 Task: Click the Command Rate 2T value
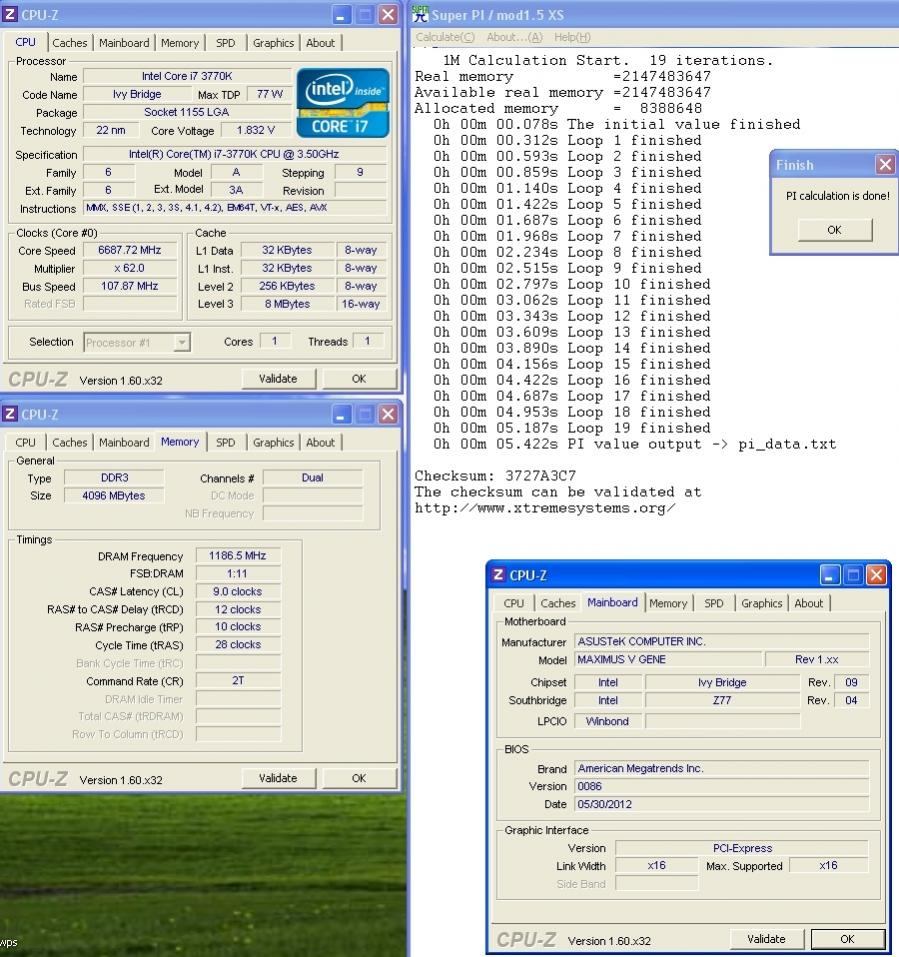pyautogui.click(x=238, y=681)
